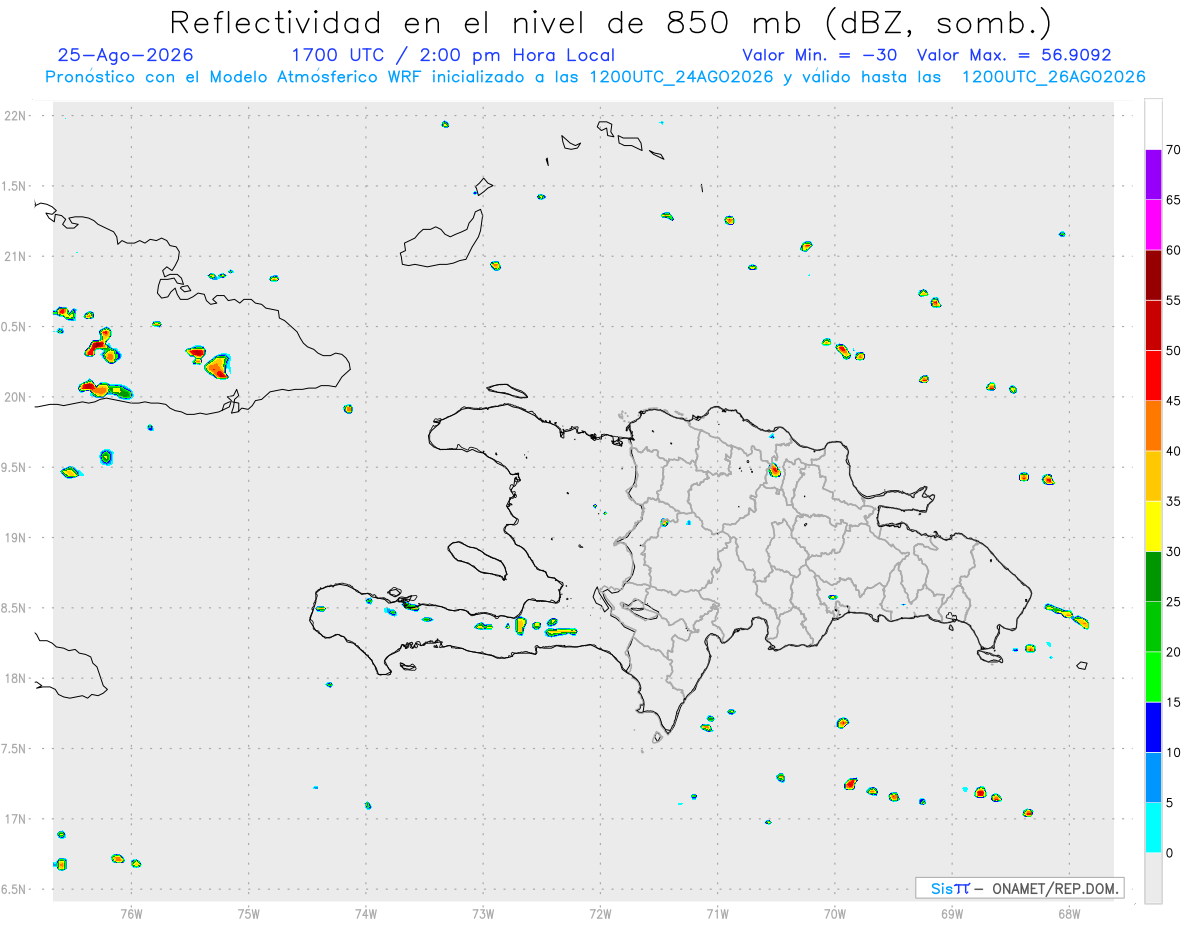Select the yellow 30–35 dBZ colorbar segment
This screenshot has height=927, width=1200.
pos(1153,526)
